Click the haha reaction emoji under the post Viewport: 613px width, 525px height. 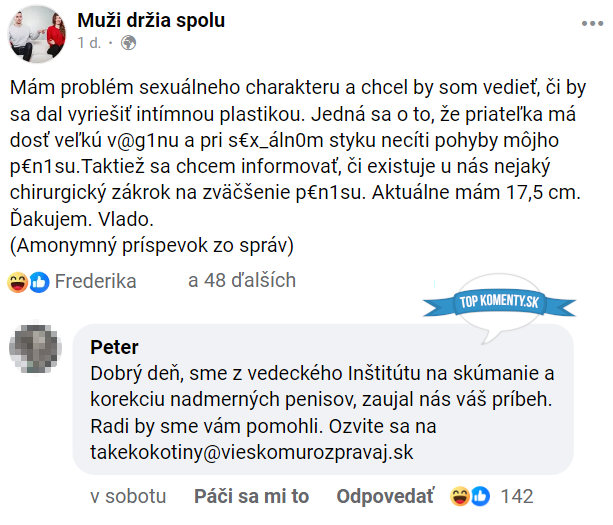pyautogui.click(x=19, y=281)
